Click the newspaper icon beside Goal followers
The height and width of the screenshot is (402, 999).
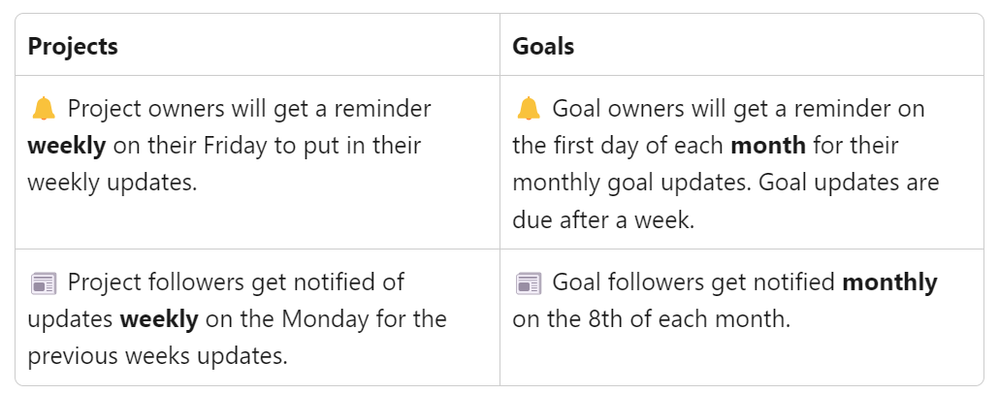coord(528,283)
